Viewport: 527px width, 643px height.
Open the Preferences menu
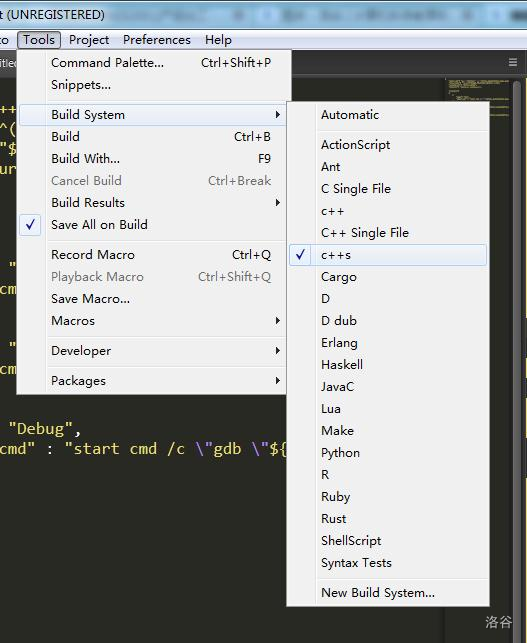[x=157, y=40]
